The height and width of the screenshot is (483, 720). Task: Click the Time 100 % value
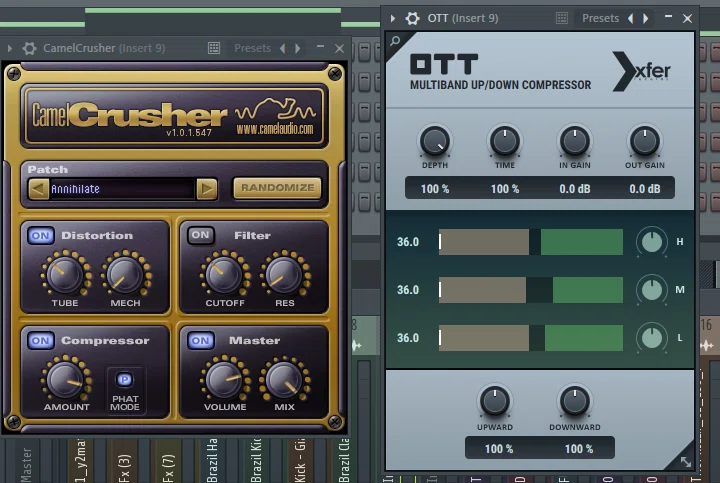tap(505, 189)
